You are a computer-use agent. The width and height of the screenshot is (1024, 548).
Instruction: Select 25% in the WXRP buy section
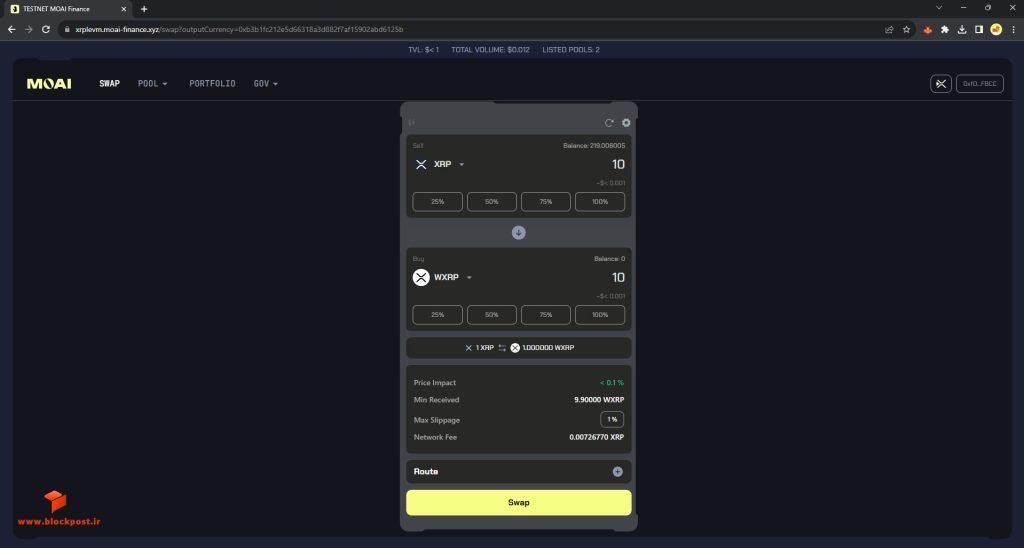click(438, 315)
